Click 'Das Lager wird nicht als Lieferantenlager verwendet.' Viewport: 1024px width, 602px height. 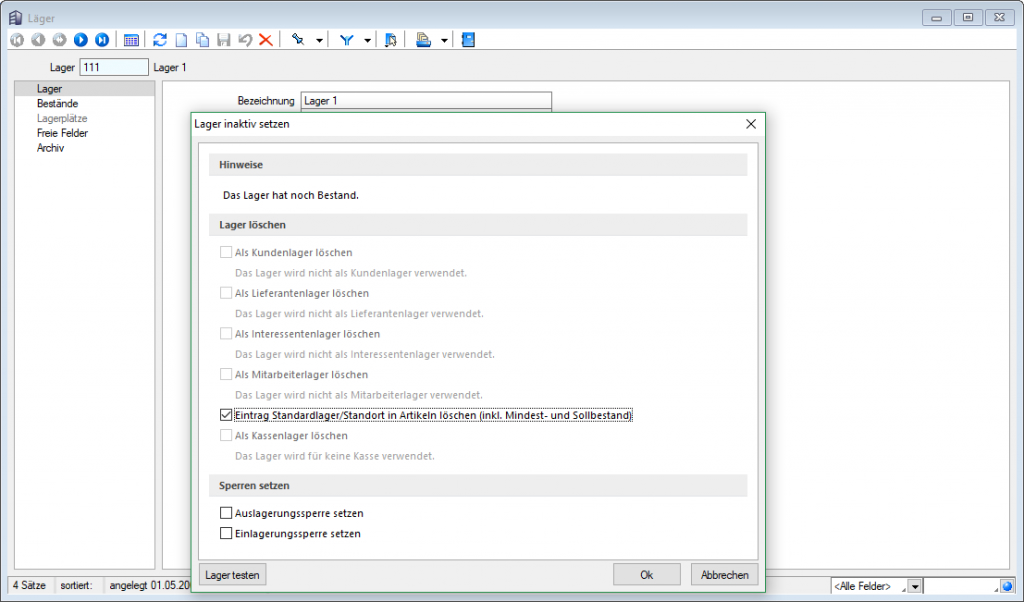point(359,313)
